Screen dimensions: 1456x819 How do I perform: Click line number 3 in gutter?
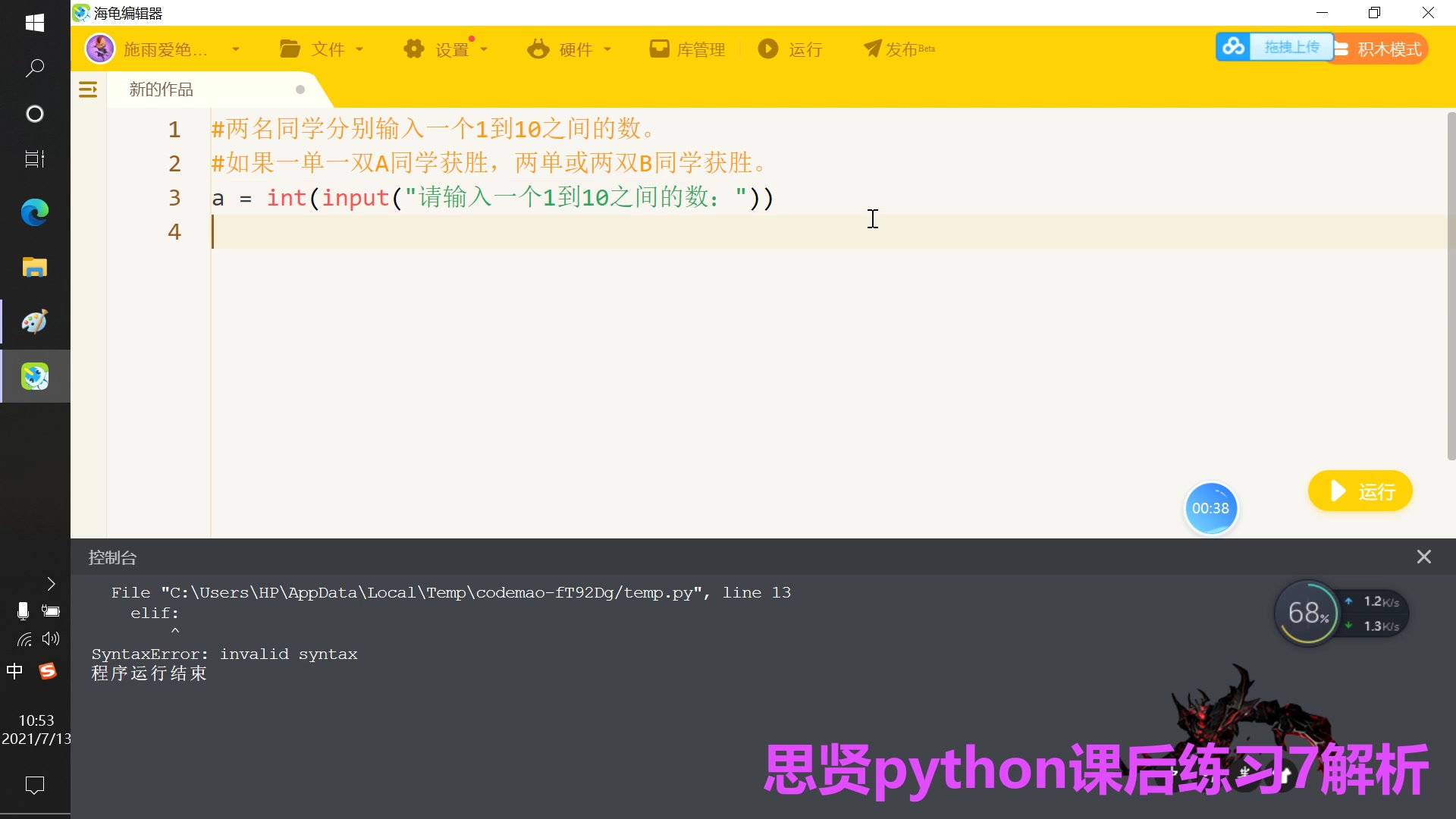coord(174,197)
